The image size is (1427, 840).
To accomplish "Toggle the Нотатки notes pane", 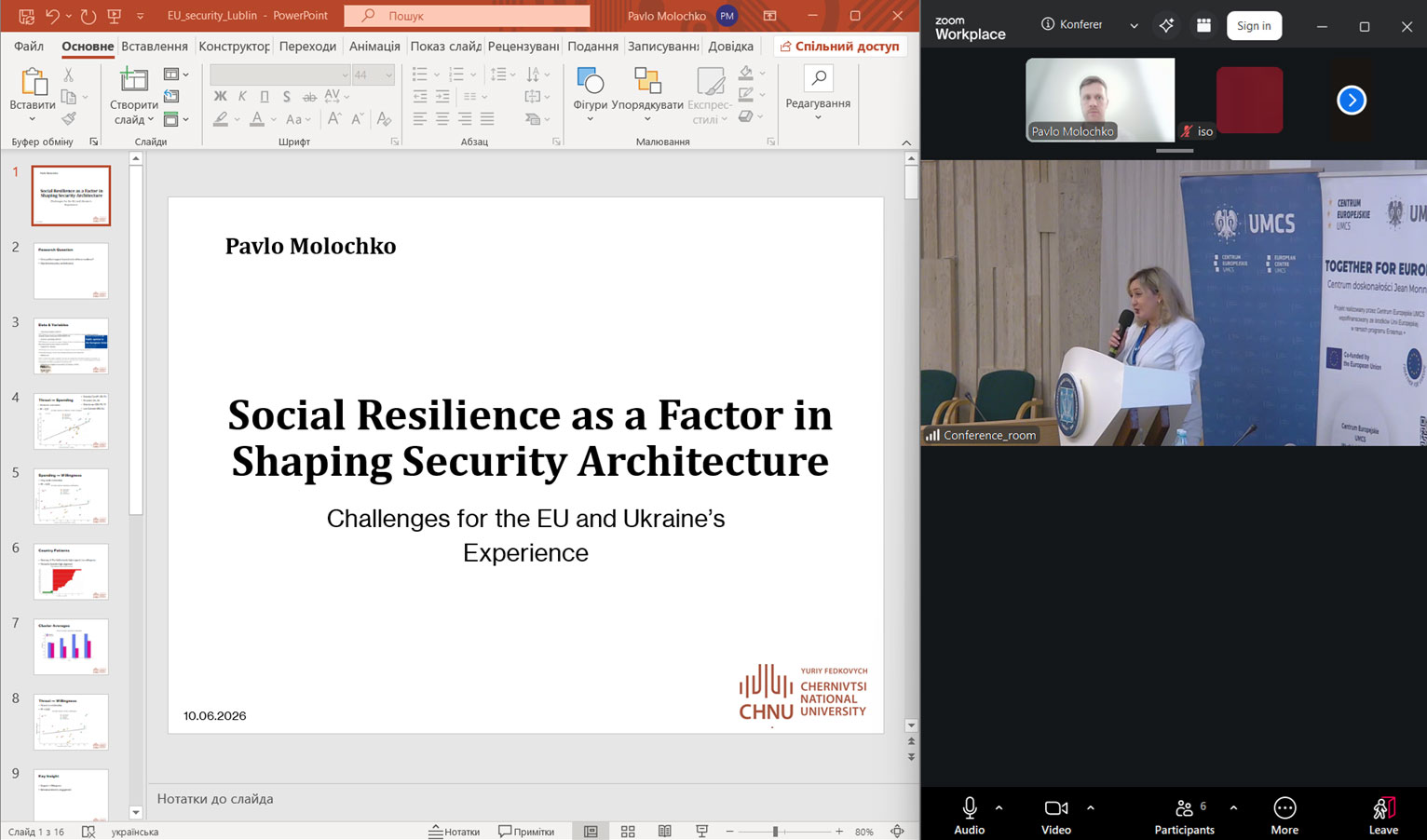I will click(x=455, y=832).
